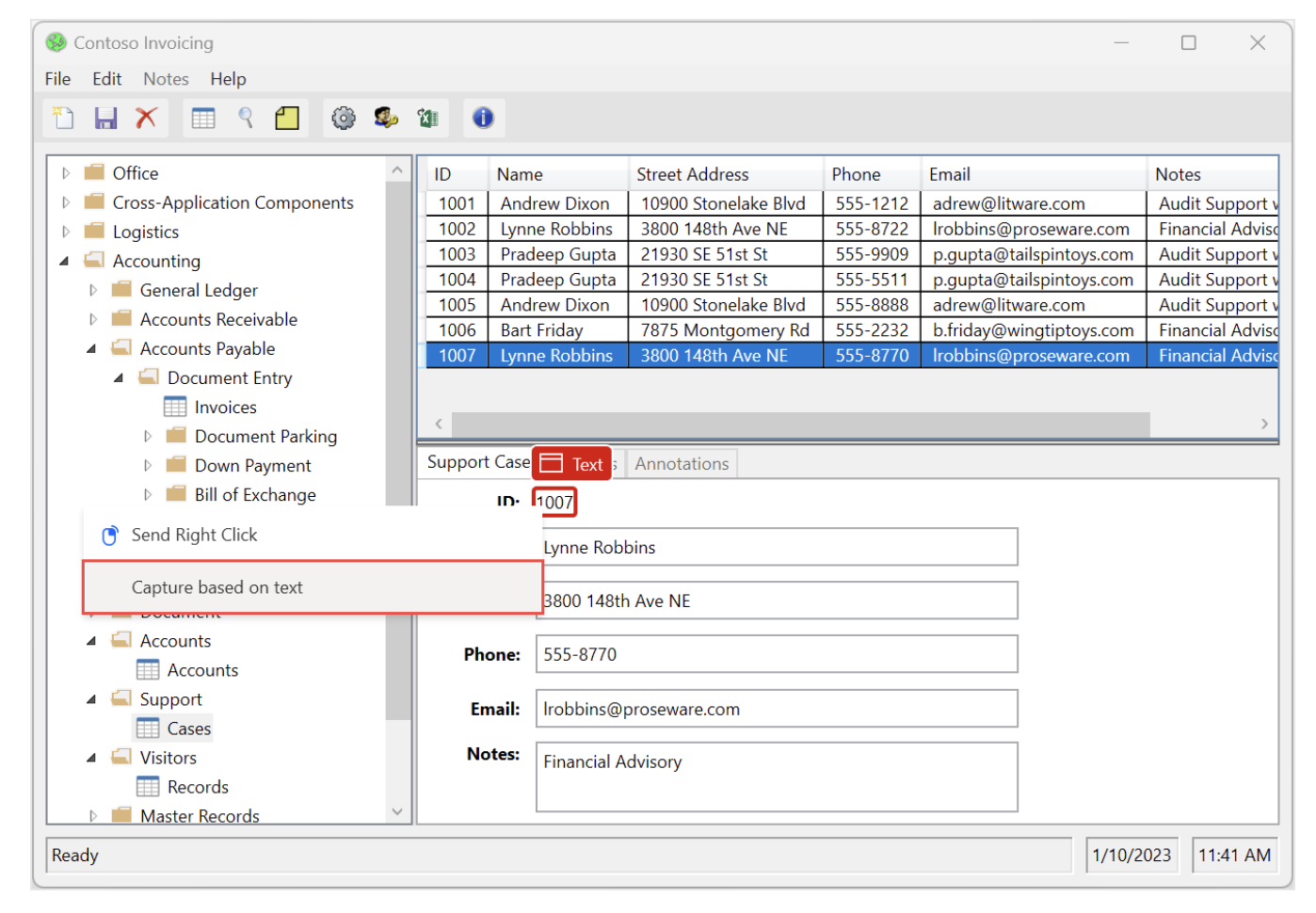Viewport: 1316px width, 913px height.
Task: Choose Send Right Click from context menu
Action: click(313, 535)
